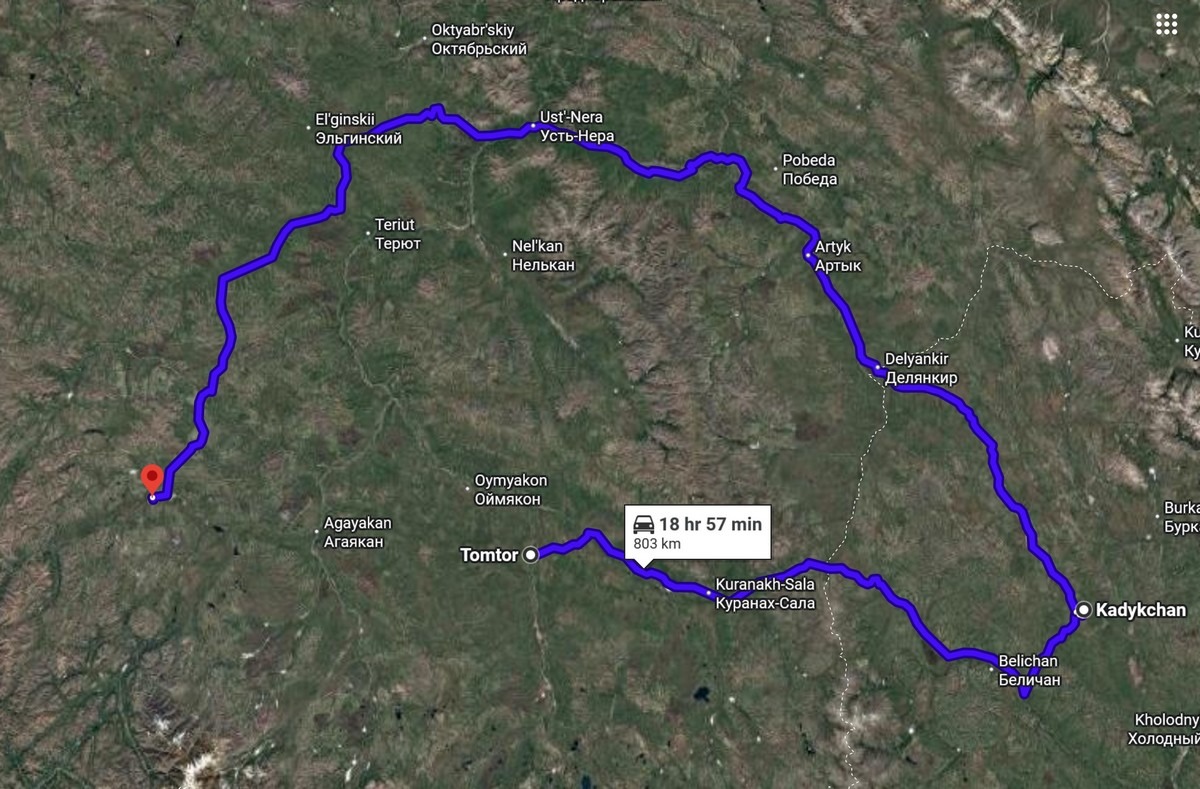
Task: Click the Tomtor place label
Action: (490, 553)
